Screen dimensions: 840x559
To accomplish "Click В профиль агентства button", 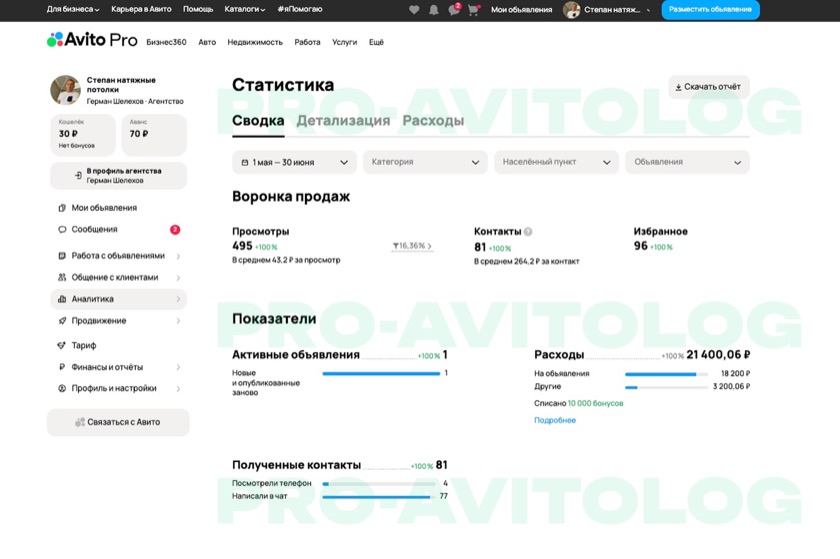I will pyautogui.click(x=118, y=175).
